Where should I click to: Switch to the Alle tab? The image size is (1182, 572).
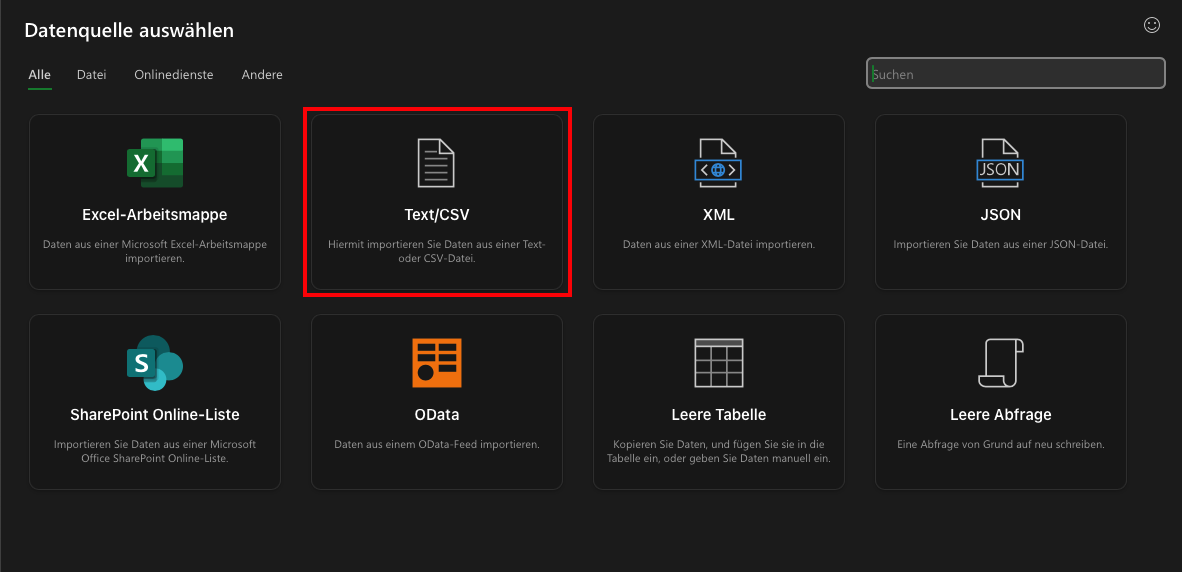(x=40, y=75)
